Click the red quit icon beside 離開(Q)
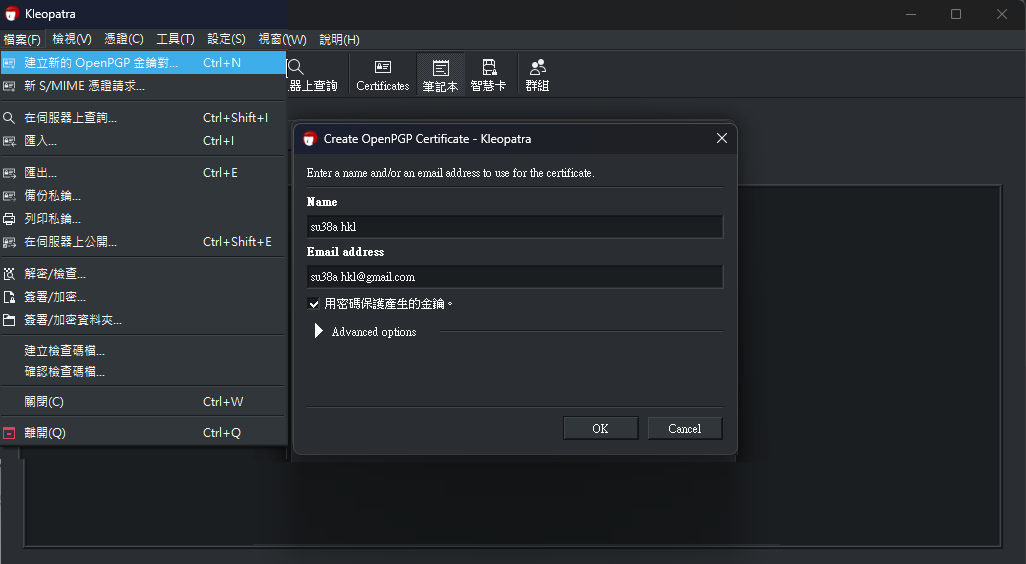This screenshot has height=564, width=1026. (9, 432)
